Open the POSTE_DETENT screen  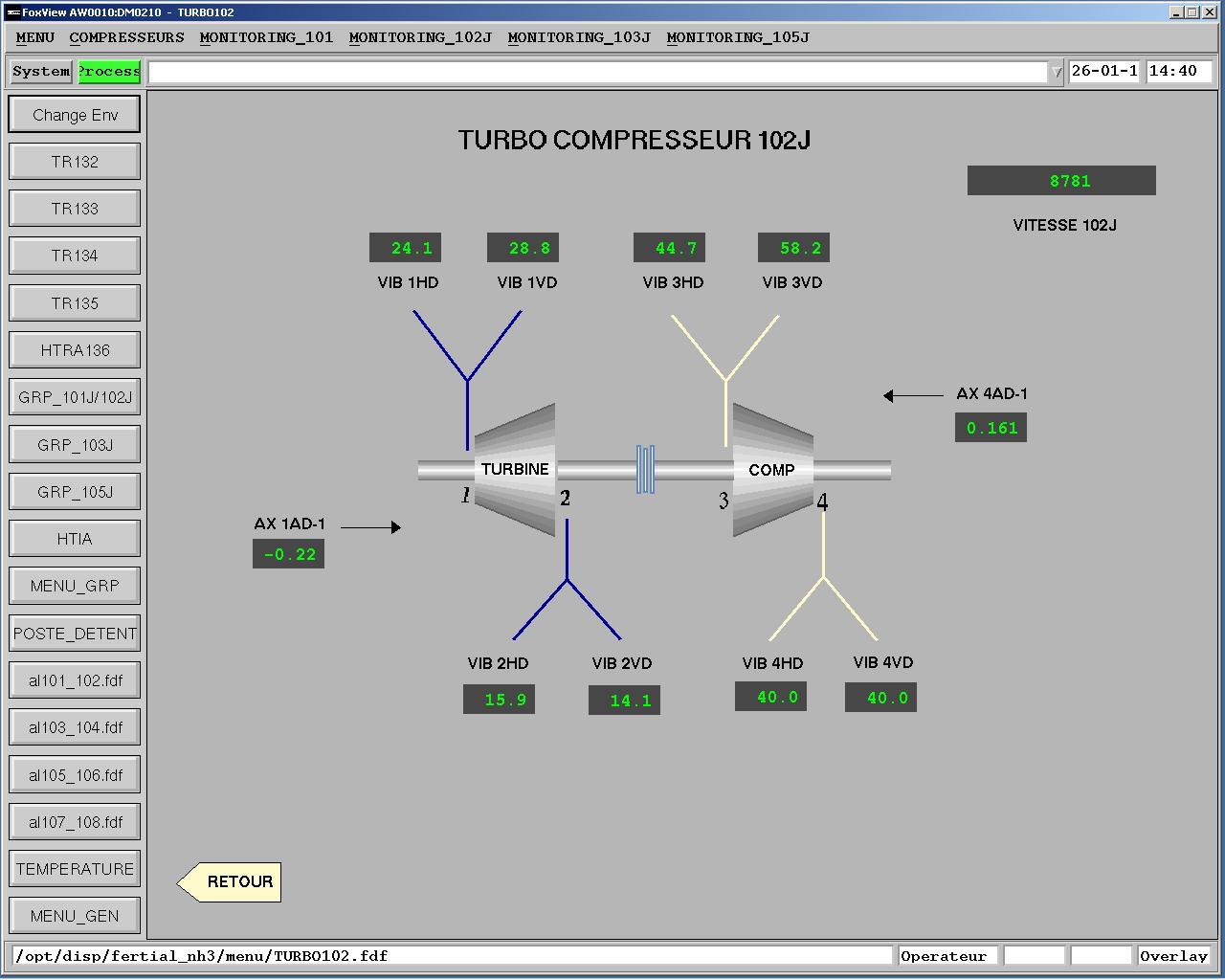coord(74,633)
